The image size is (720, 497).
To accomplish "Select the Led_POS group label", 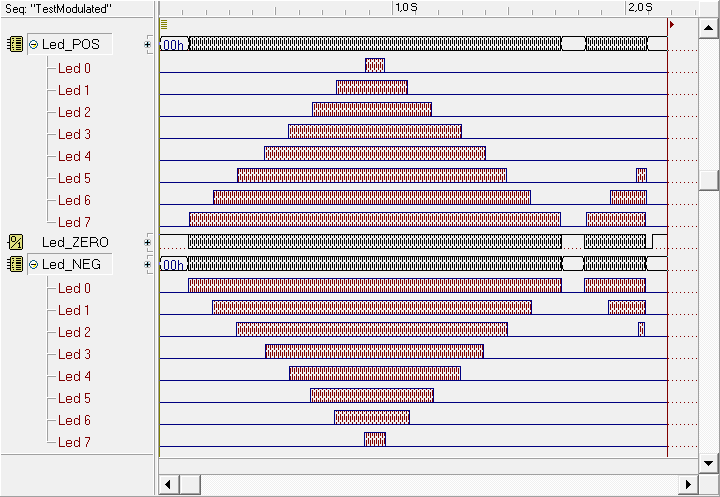I will [71, 45].
